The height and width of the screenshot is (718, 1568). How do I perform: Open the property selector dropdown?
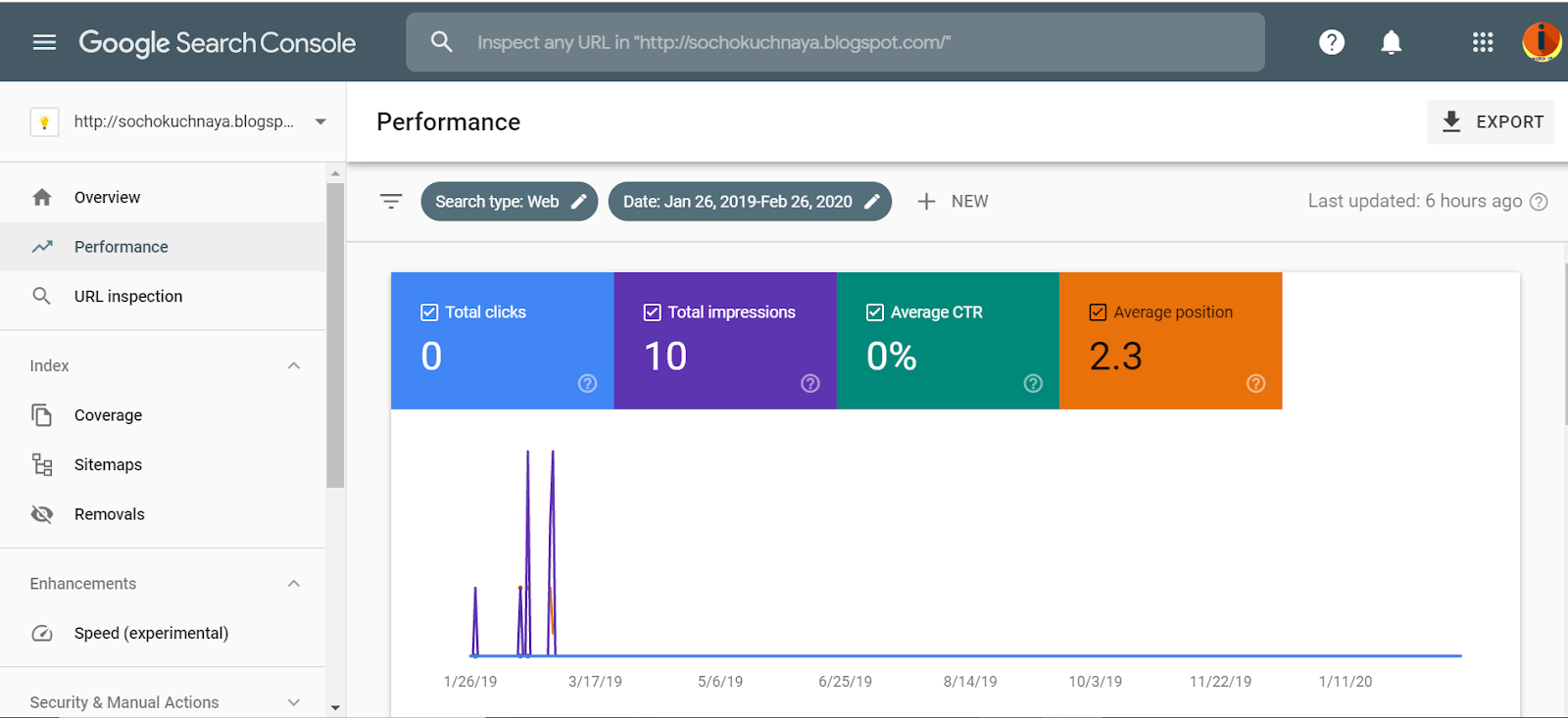(x=320, y=121)
